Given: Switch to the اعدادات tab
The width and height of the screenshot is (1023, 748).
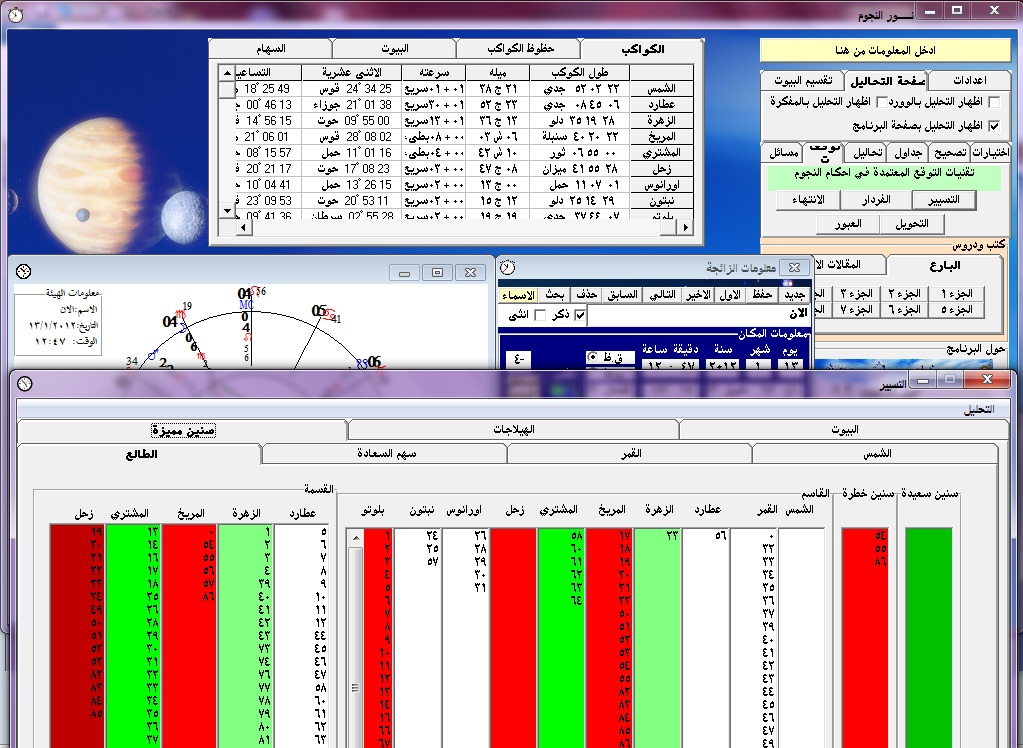Looking at the screenshot, I should [970, 80].
